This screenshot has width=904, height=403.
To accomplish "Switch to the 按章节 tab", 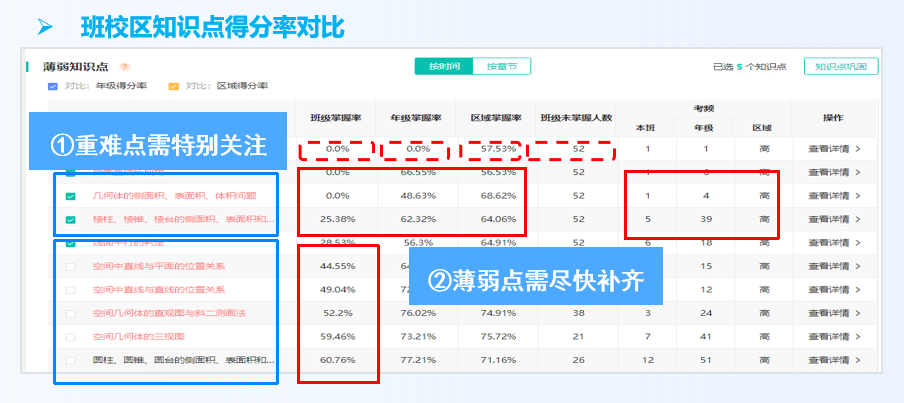I will click(502, 66).
